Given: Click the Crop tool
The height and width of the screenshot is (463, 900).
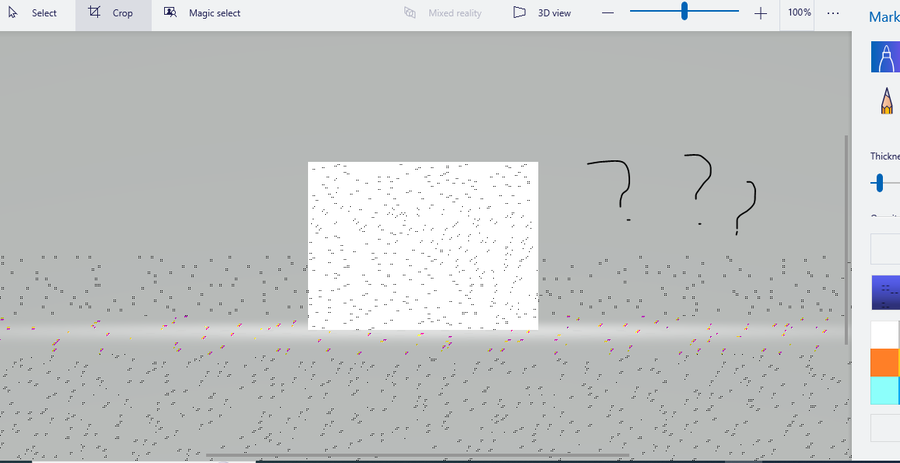Looking at the screenshot, I should point(113,13).
